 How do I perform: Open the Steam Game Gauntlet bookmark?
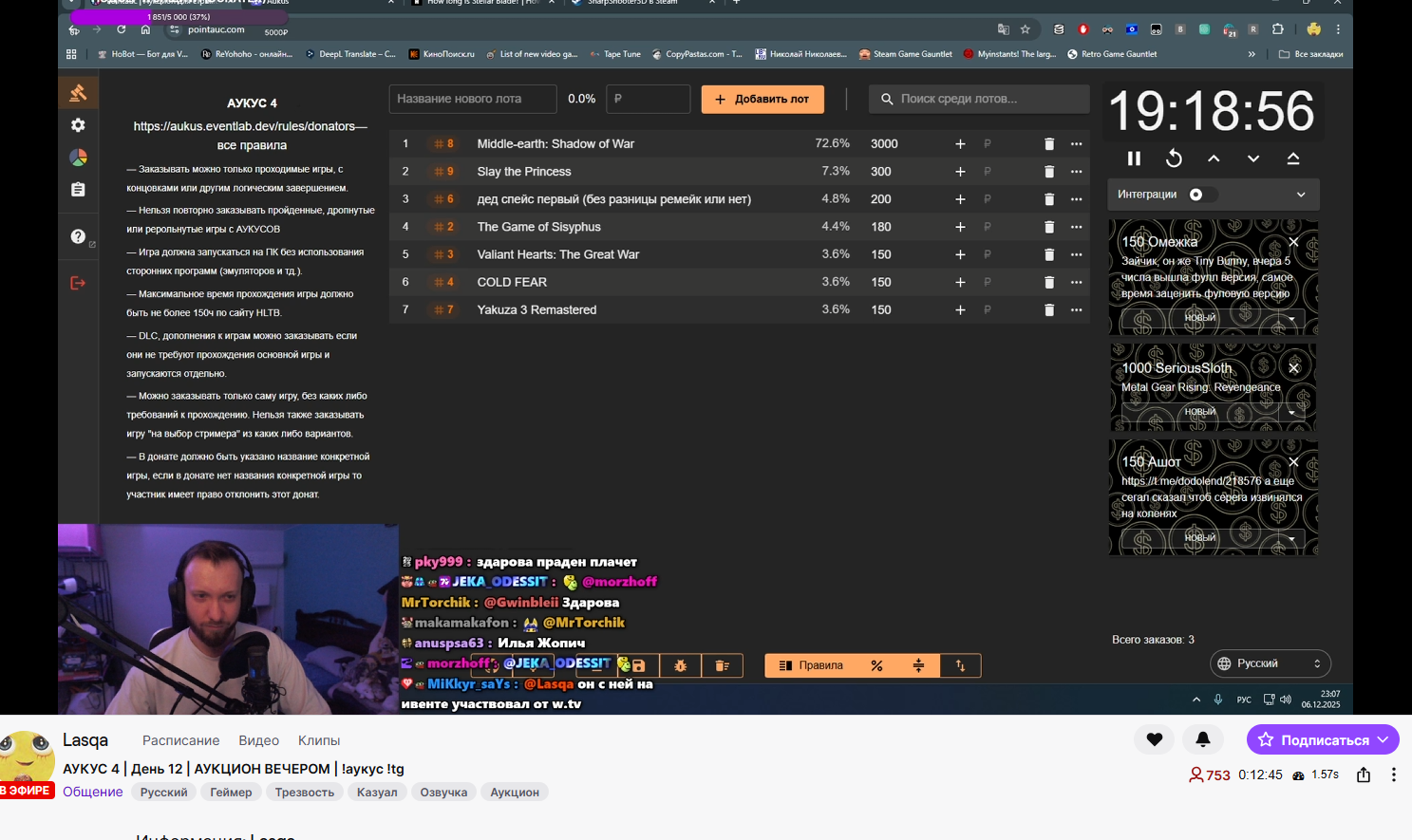[906, 54]
